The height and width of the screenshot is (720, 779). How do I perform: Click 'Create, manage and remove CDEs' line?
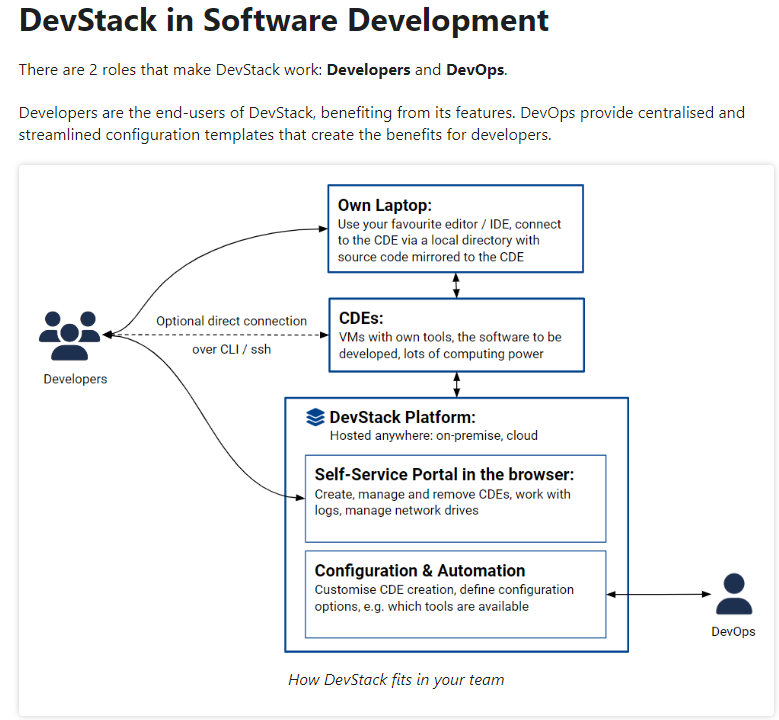click(443, 494)
